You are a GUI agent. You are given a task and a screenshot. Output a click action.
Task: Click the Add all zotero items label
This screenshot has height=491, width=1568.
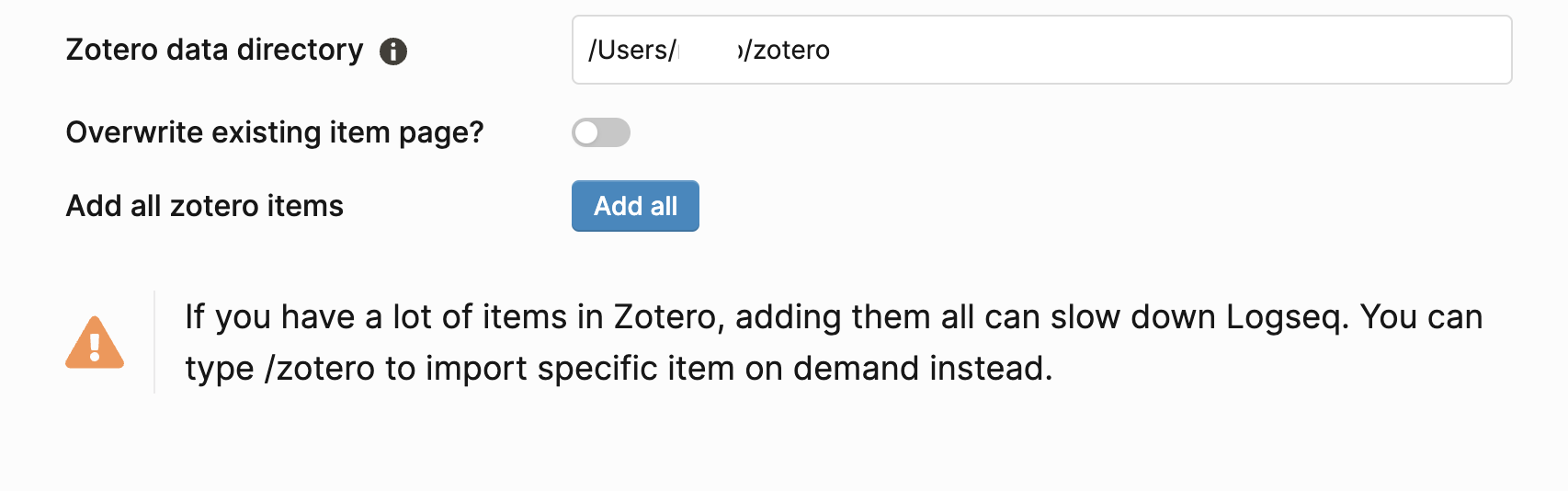point(205,206)
